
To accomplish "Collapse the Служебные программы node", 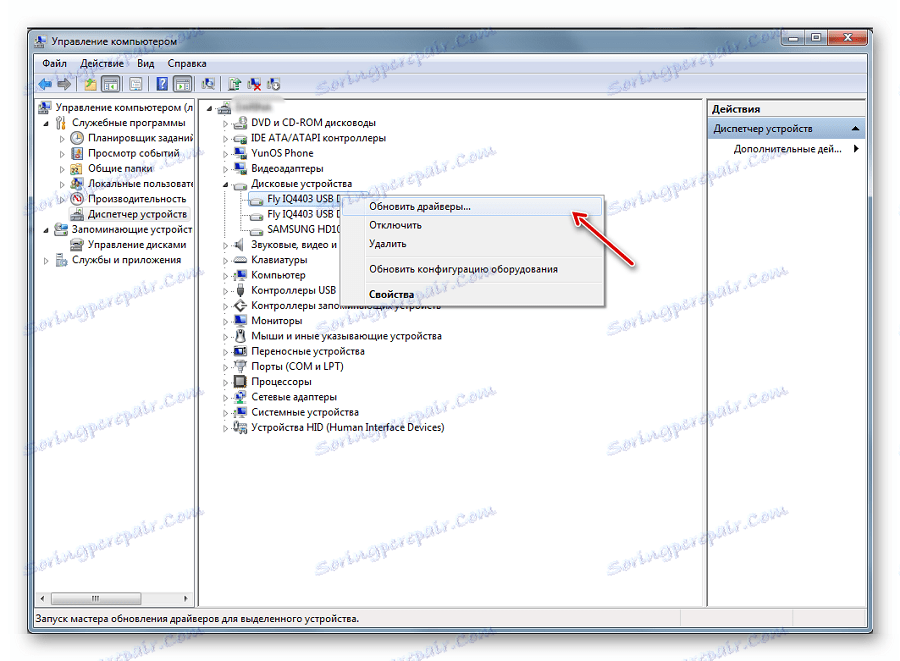I will tap(46, 123).
